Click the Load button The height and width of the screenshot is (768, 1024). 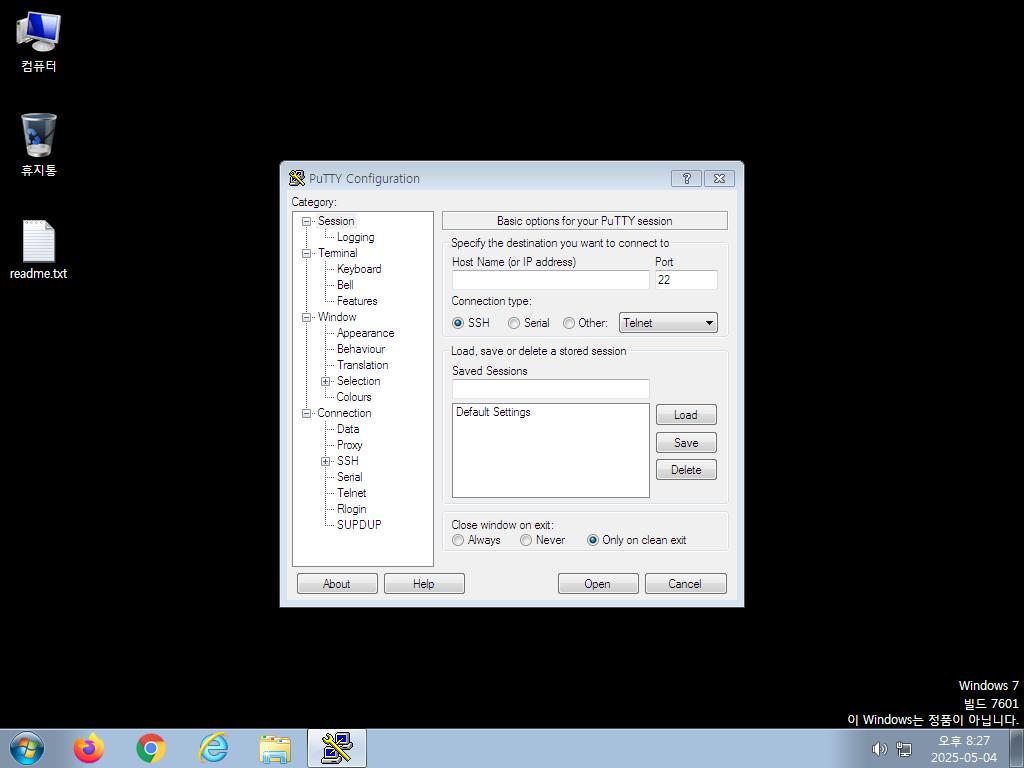(x=686, y=415)
